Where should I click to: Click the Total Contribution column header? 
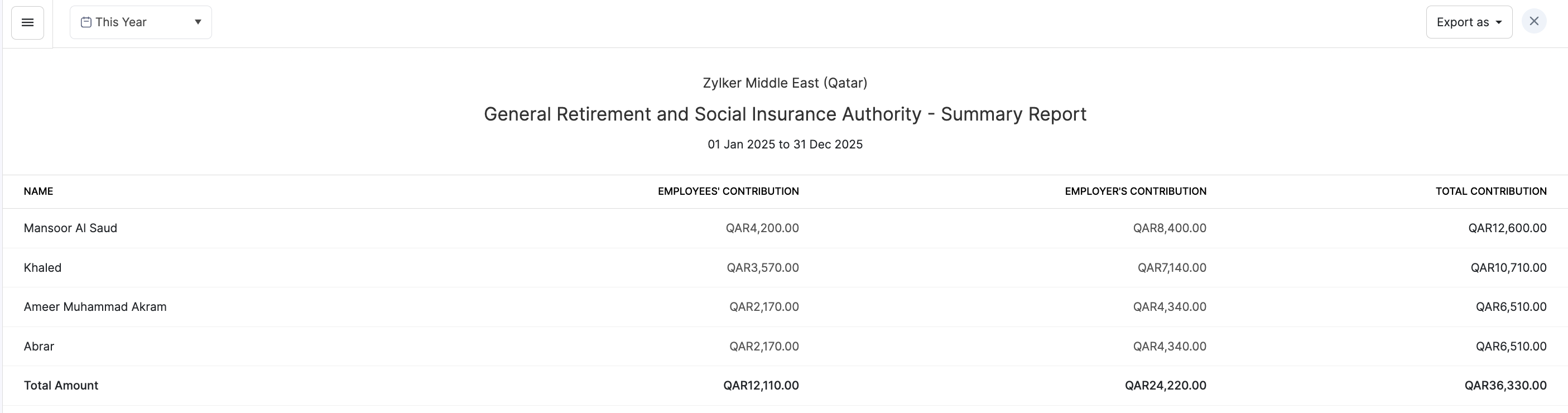(1490, 191)
